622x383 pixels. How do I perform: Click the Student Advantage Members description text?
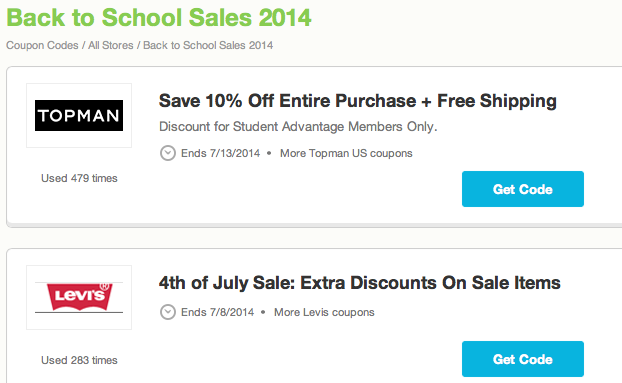(x=298, y=127)
